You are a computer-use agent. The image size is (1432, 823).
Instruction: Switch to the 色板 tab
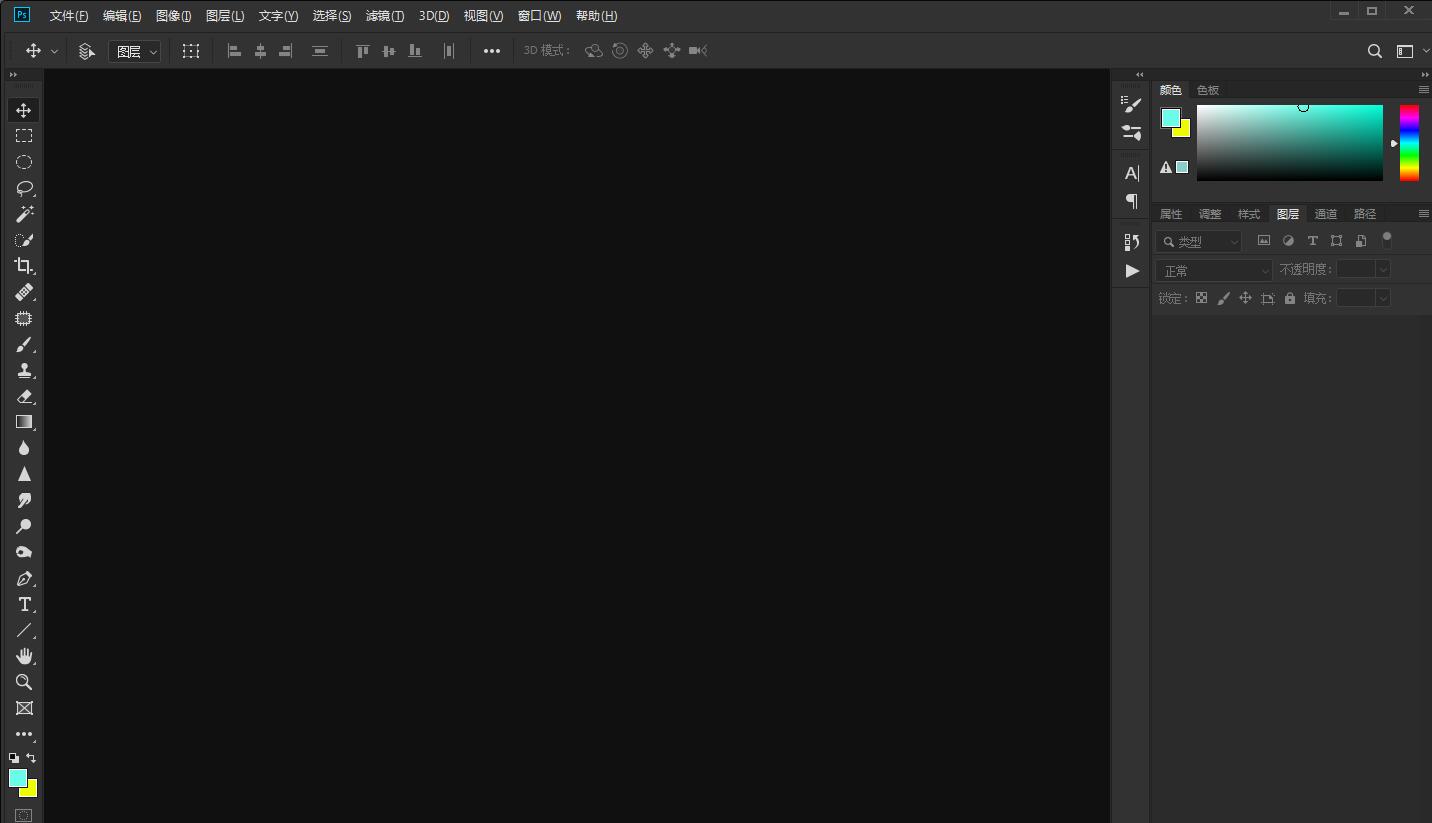click(x=1208, y=90)
